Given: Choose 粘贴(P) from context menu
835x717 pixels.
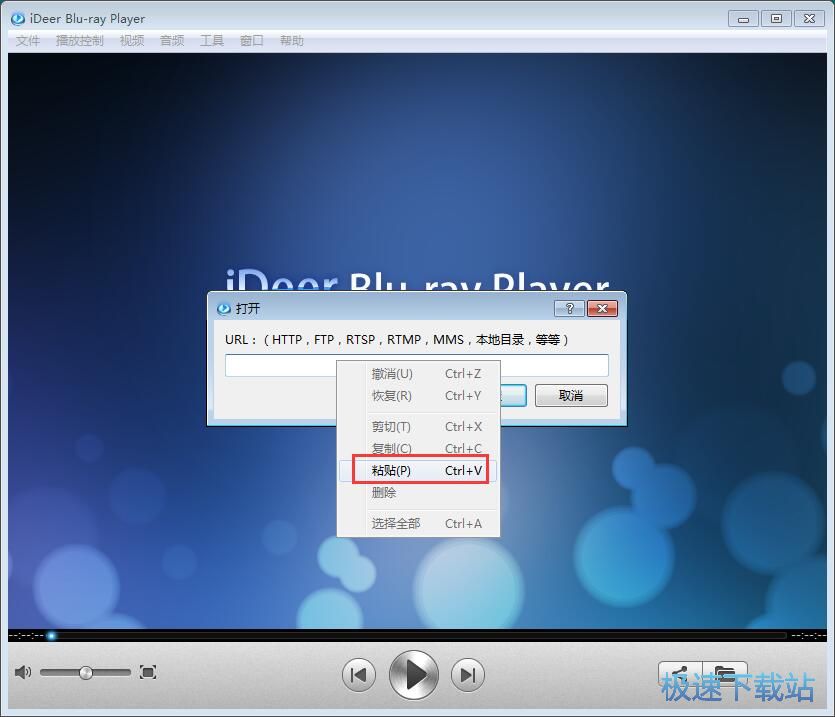Looking at the screenshot, I should click(418, 470).
